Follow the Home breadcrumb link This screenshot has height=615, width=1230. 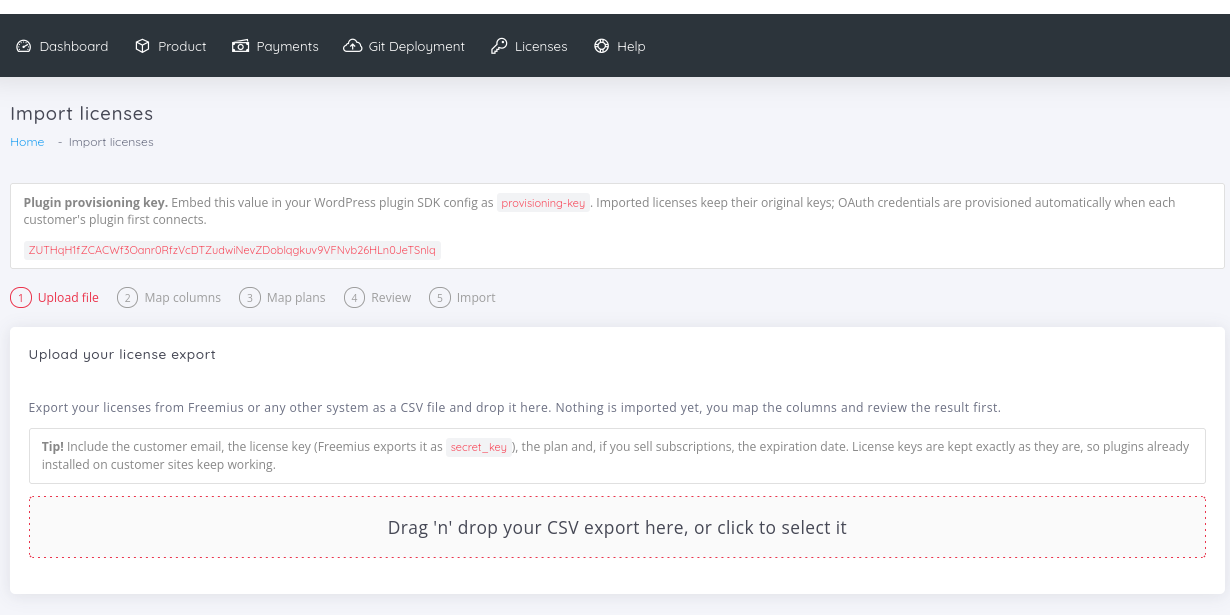[27, 142]
